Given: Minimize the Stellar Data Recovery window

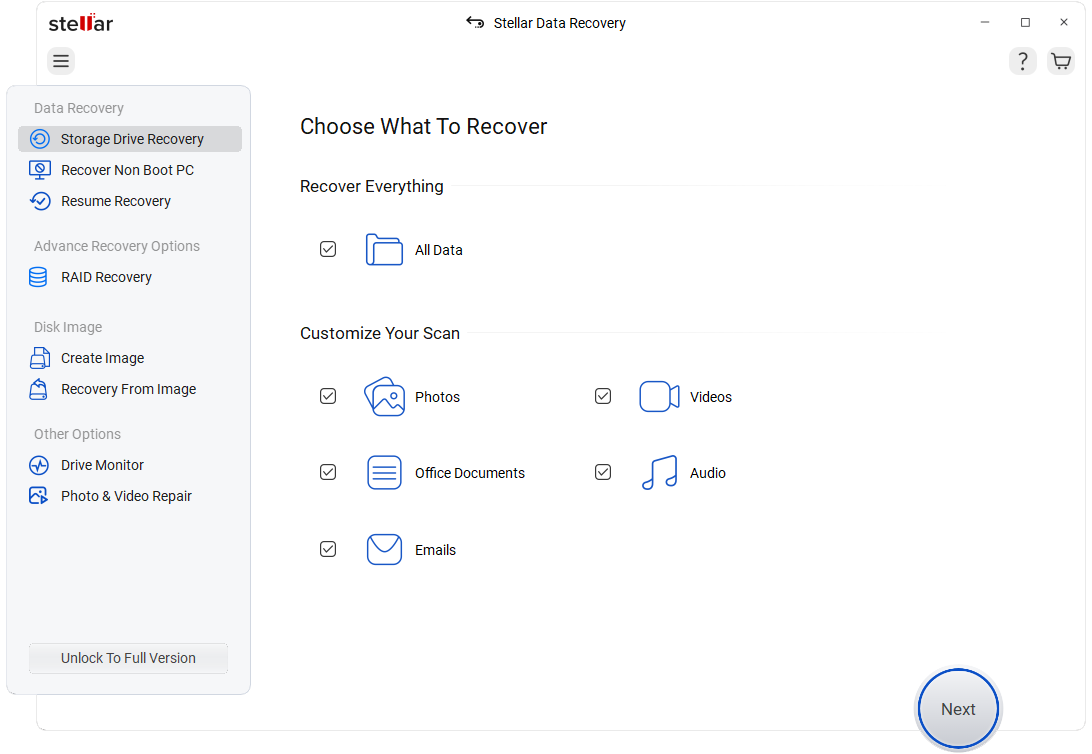Looking at the screenshot, I should (x=985, y=22).
